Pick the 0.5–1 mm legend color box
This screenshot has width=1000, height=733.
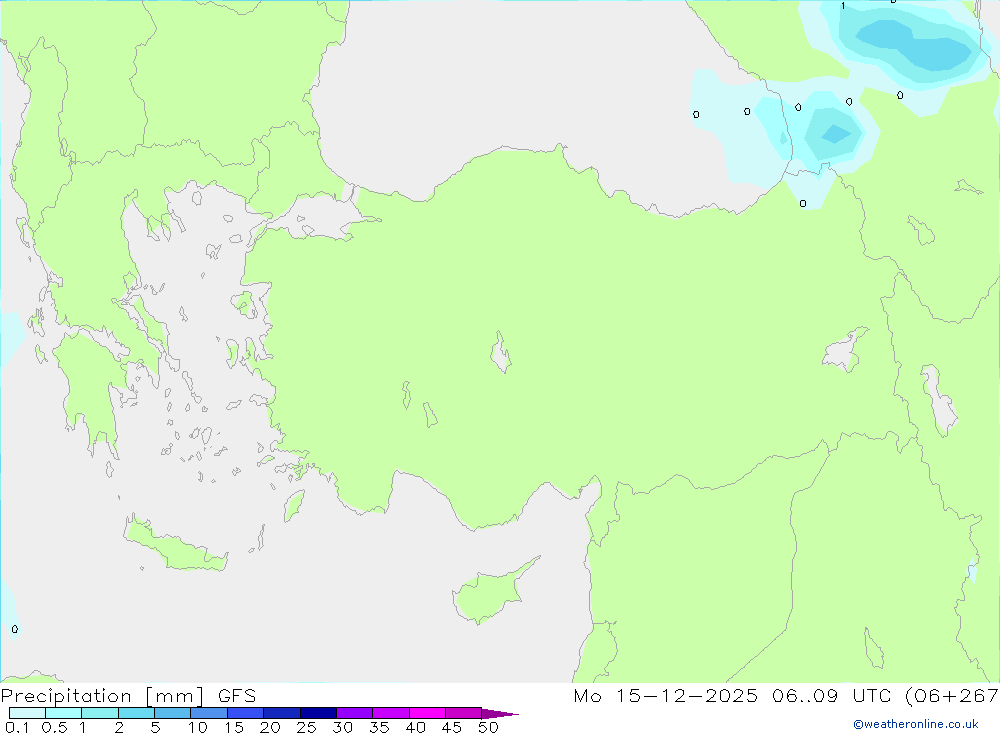[64, 713]
